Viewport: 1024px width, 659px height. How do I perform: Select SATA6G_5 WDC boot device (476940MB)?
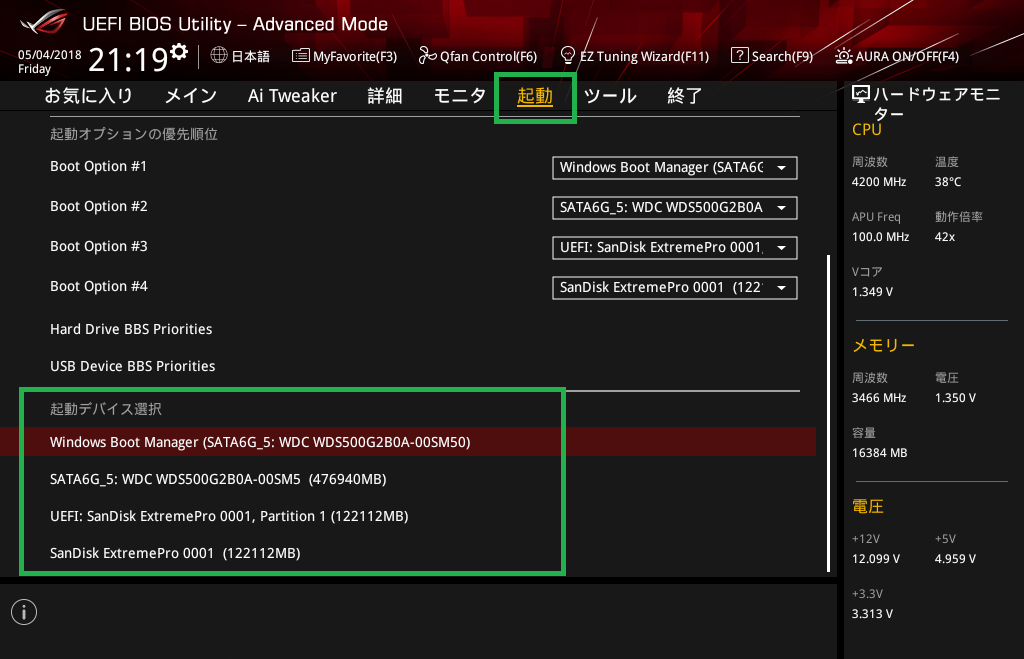[218, 479]
